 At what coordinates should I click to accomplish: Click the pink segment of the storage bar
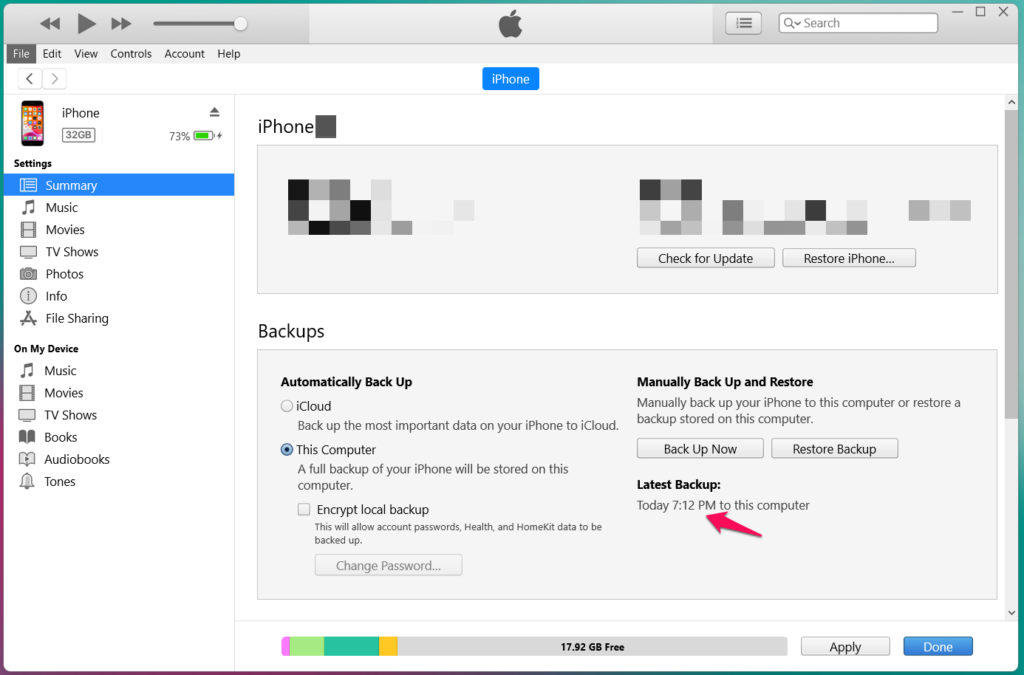coord(285,646)
